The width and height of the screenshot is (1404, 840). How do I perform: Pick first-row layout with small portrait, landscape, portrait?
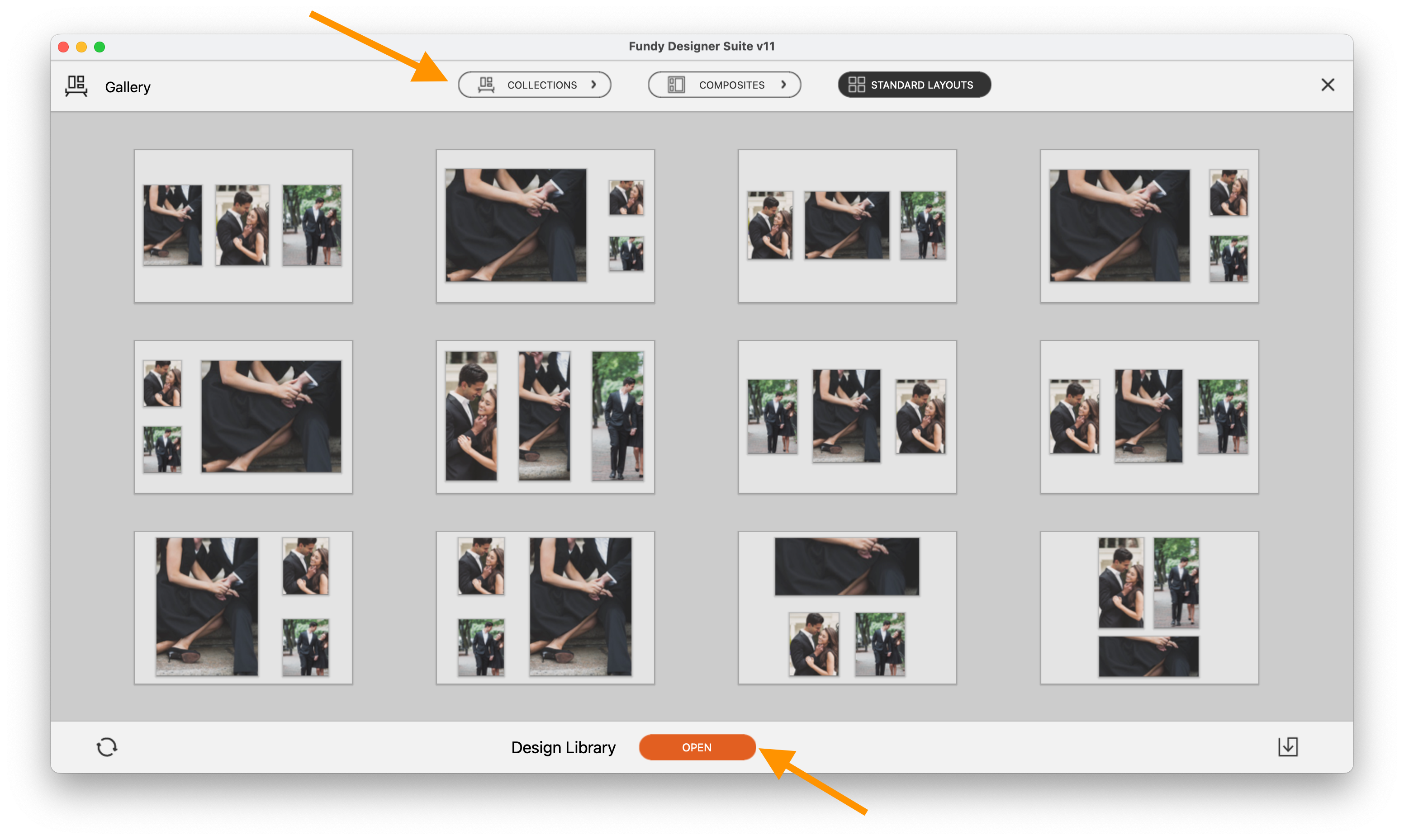tap(847, 226)
